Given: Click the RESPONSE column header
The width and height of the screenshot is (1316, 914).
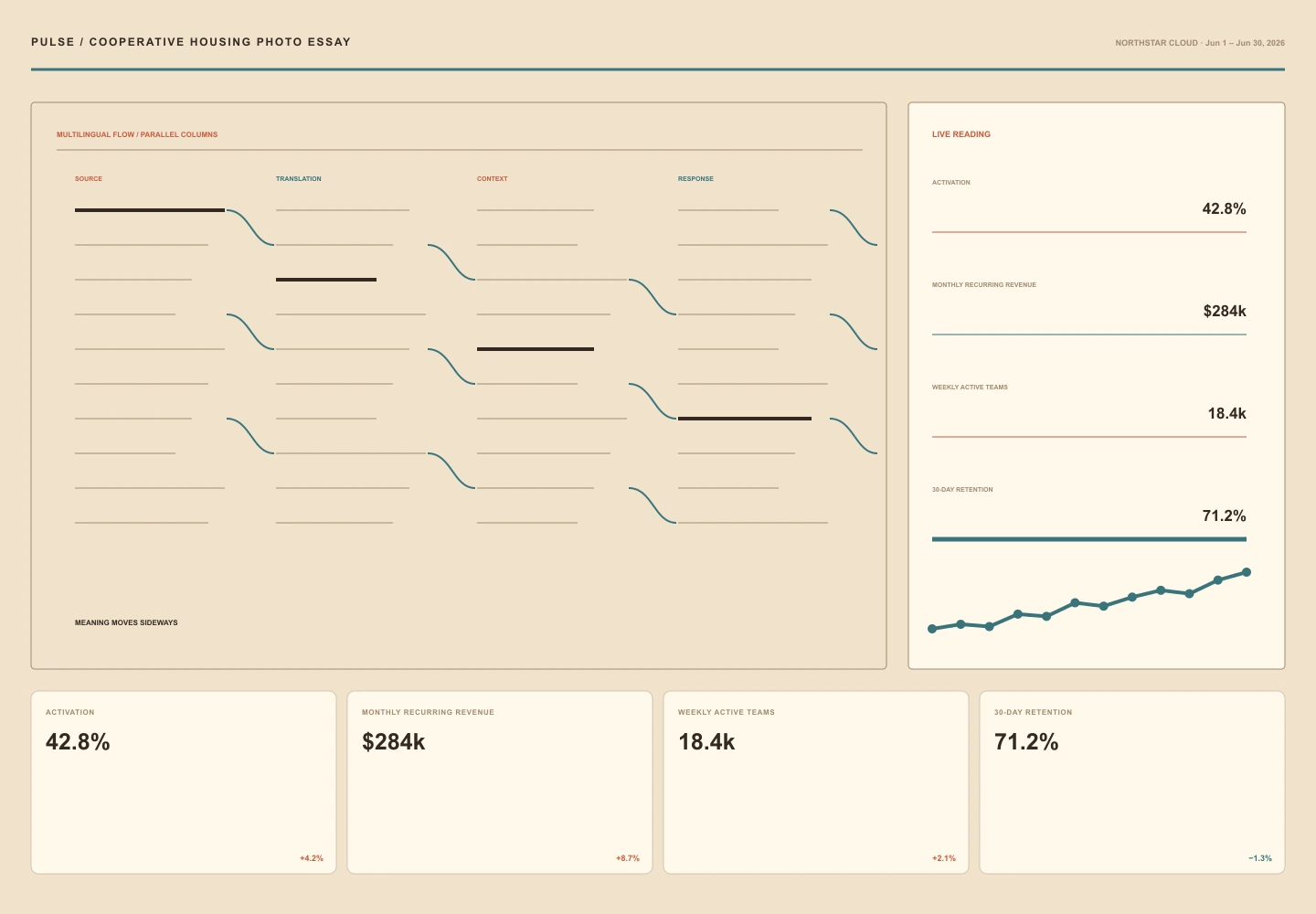Looking at the screenshot, I should (695, 179).
